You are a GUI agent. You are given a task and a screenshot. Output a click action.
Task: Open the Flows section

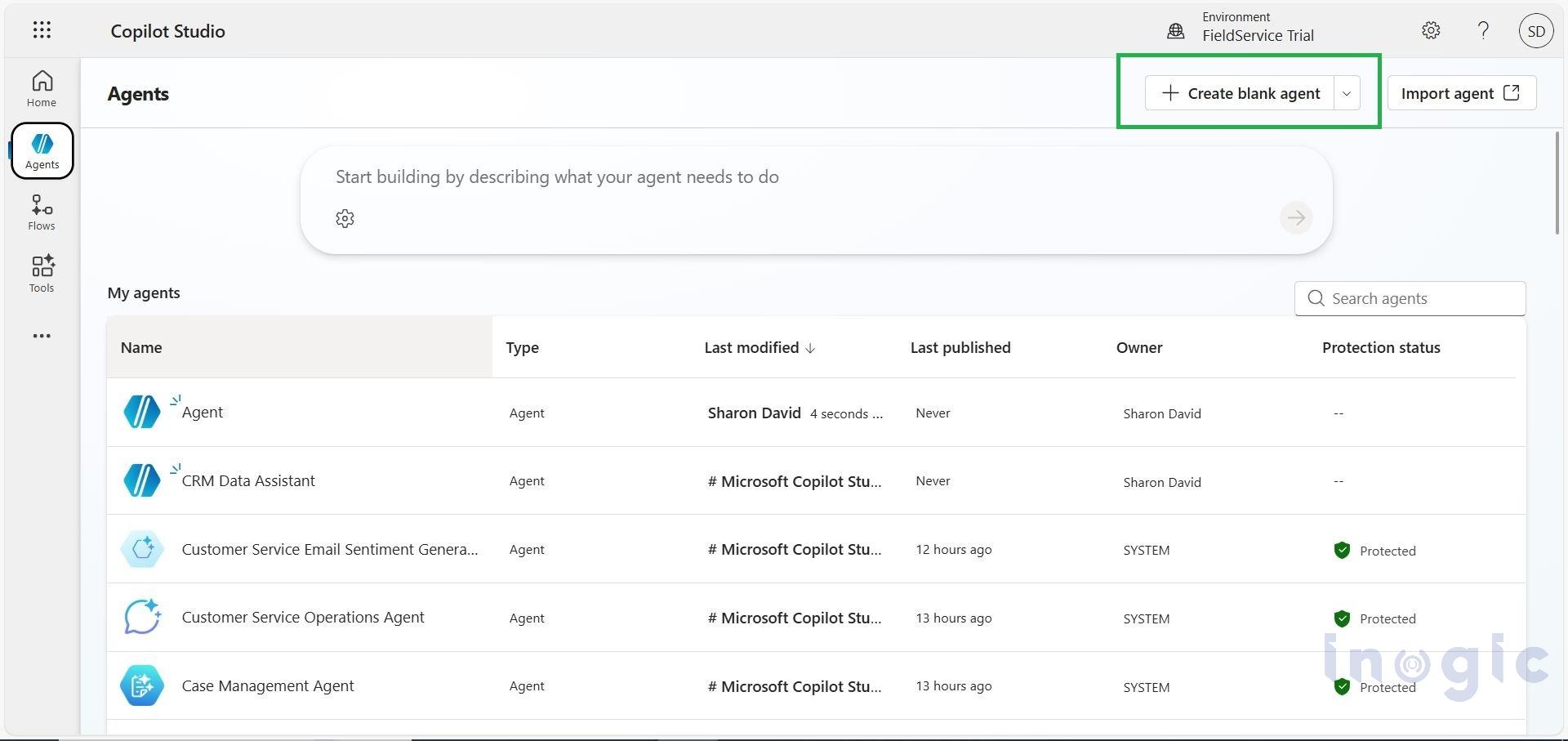41,212
